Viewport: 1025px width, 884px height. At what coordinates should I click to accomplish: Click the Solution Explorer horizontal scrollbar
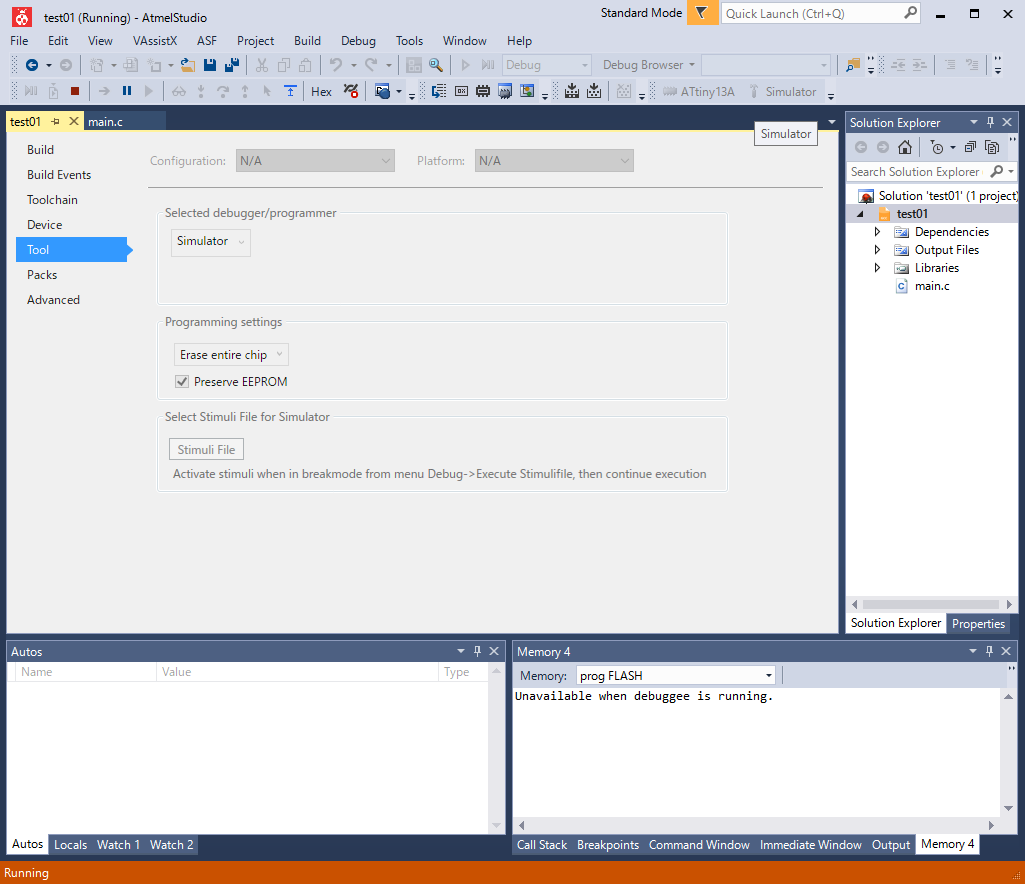click(x=930, y=605)
